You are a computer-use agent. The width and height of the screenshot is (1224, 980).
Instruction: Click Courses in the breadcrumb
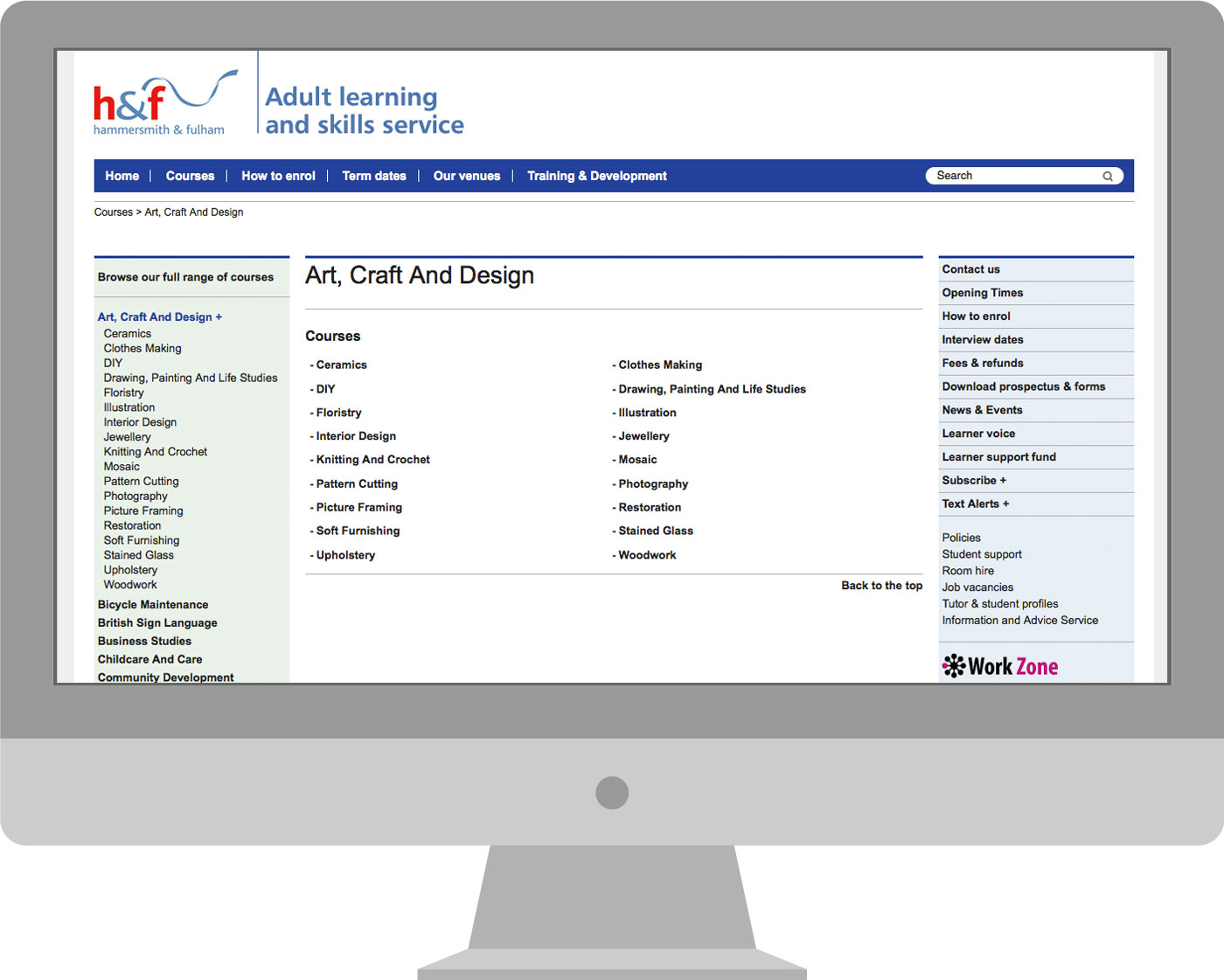(x=114, y=212)
